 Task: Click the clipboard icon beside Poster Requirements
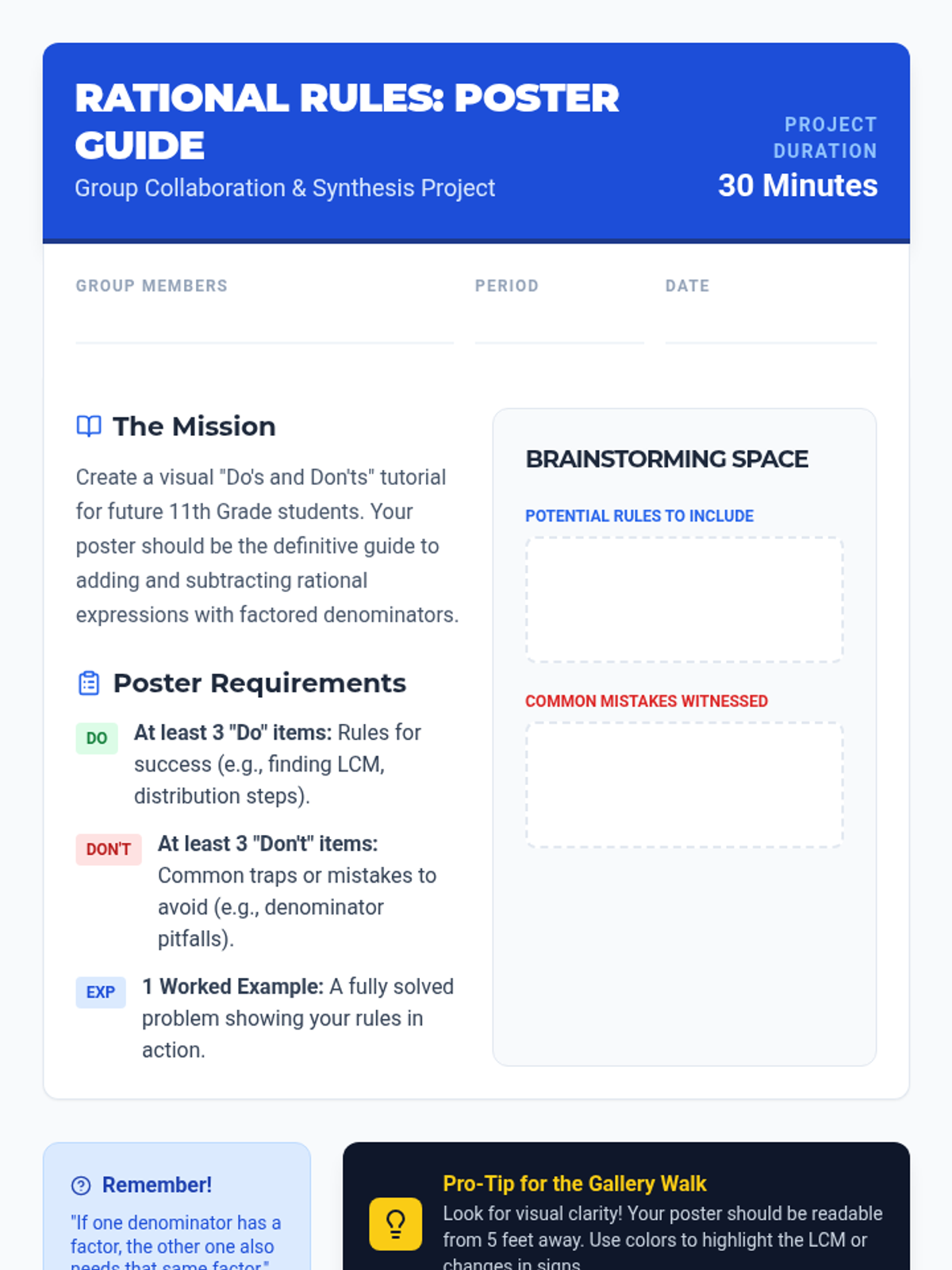coord(89,683)
